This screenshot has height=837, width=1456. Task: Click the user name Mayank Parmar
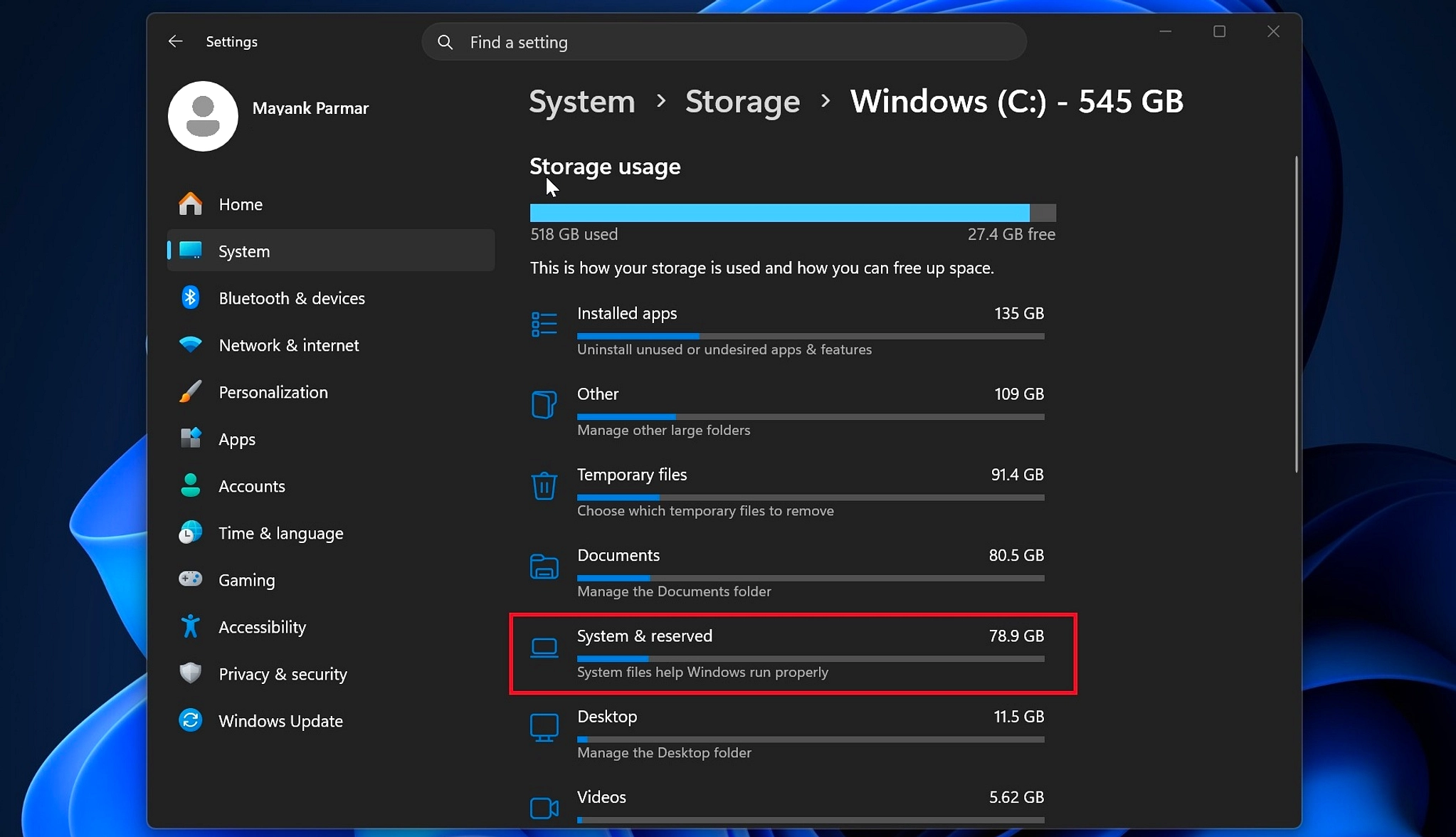310,108
